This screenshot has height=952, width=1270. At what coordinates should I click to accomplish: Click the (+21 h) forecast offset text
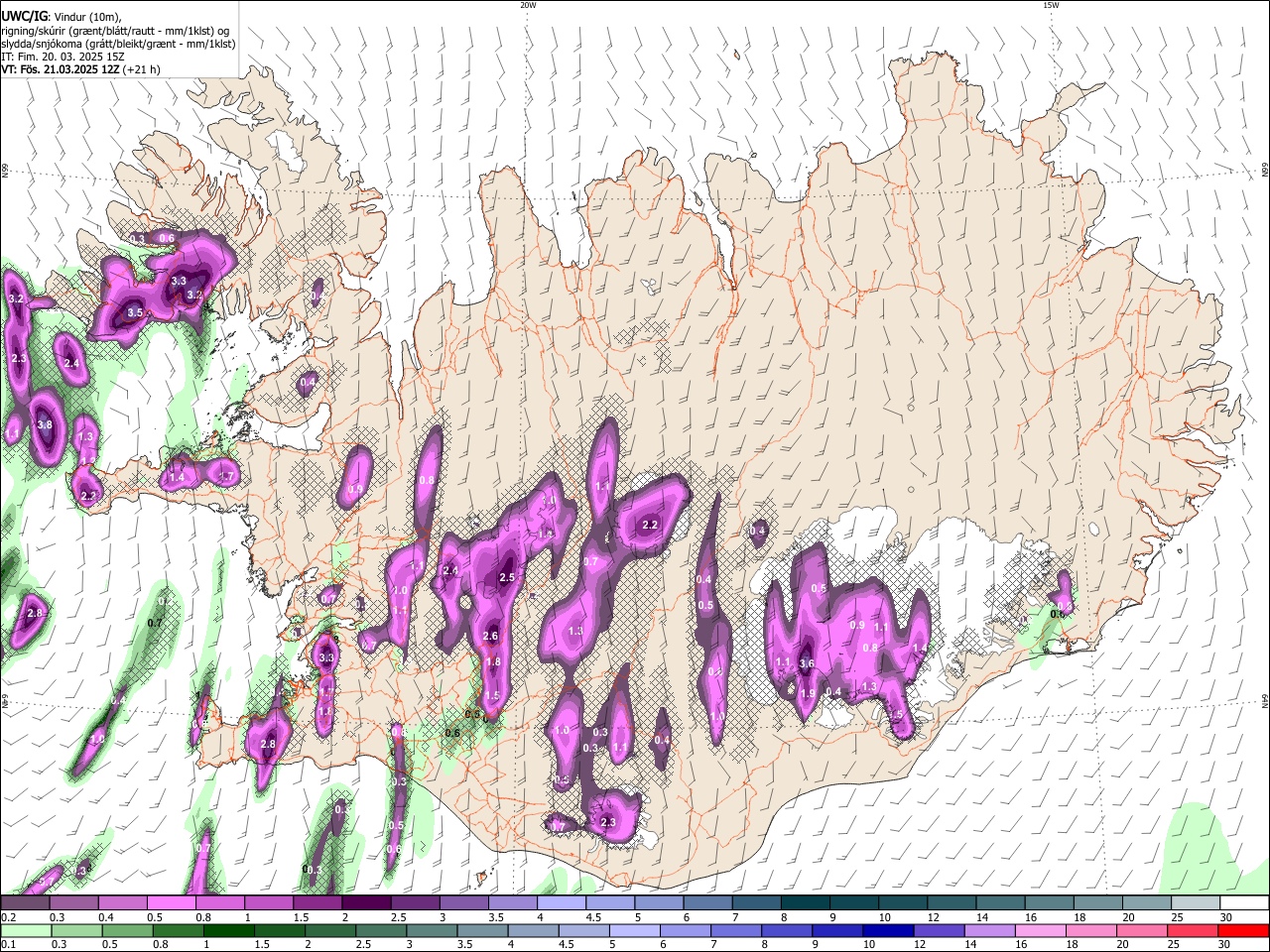[x=142, y=70]
